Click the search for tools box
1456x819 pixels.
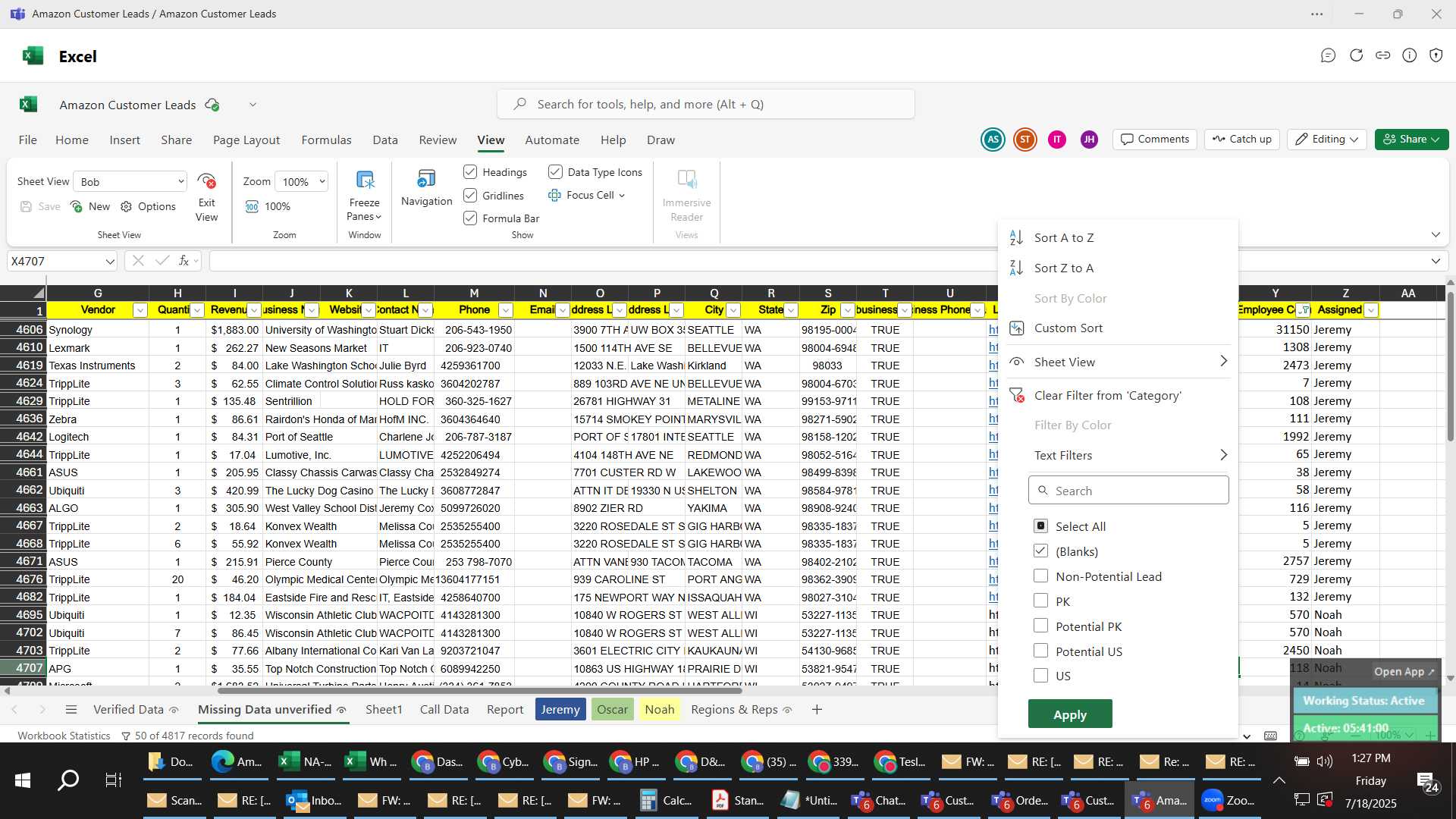pyautogui.click(x=706, y=105)
